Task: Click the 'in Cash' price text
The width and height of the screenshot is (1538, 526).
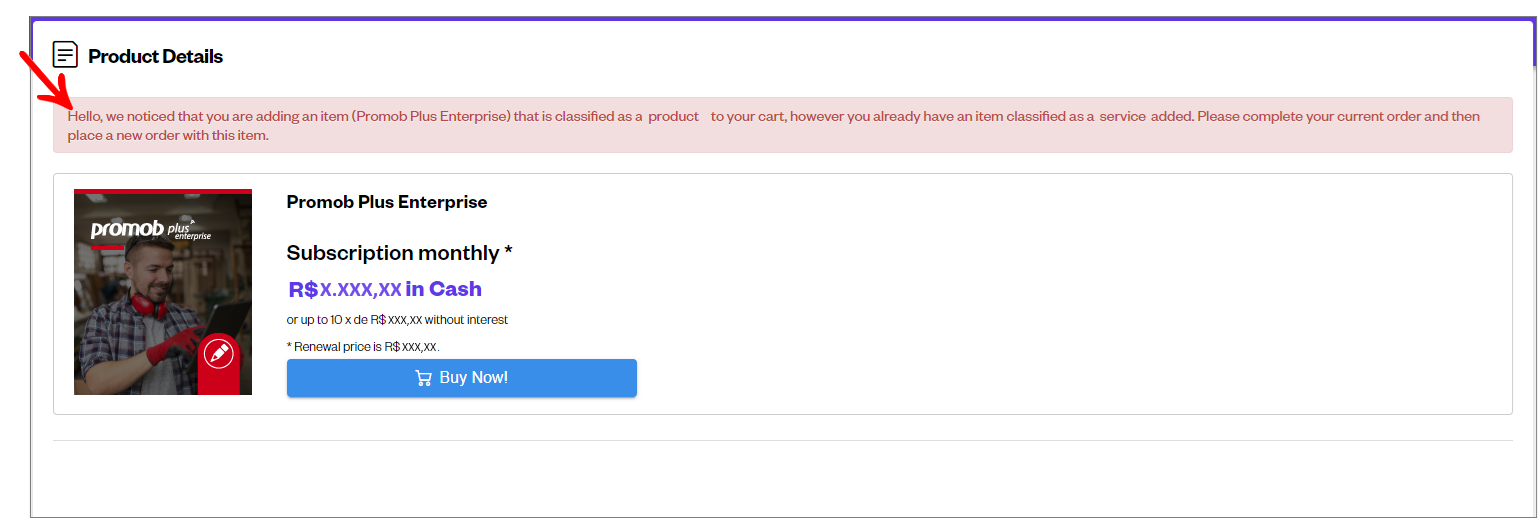Action: tap(444, 289)
